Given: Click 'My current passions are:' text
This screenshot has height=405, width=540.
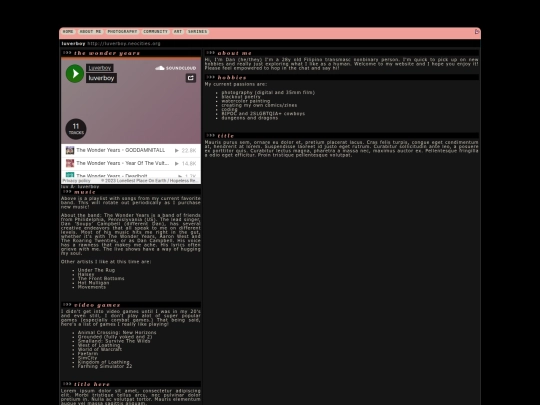Looking at the screenshot, I should (236, 84).
